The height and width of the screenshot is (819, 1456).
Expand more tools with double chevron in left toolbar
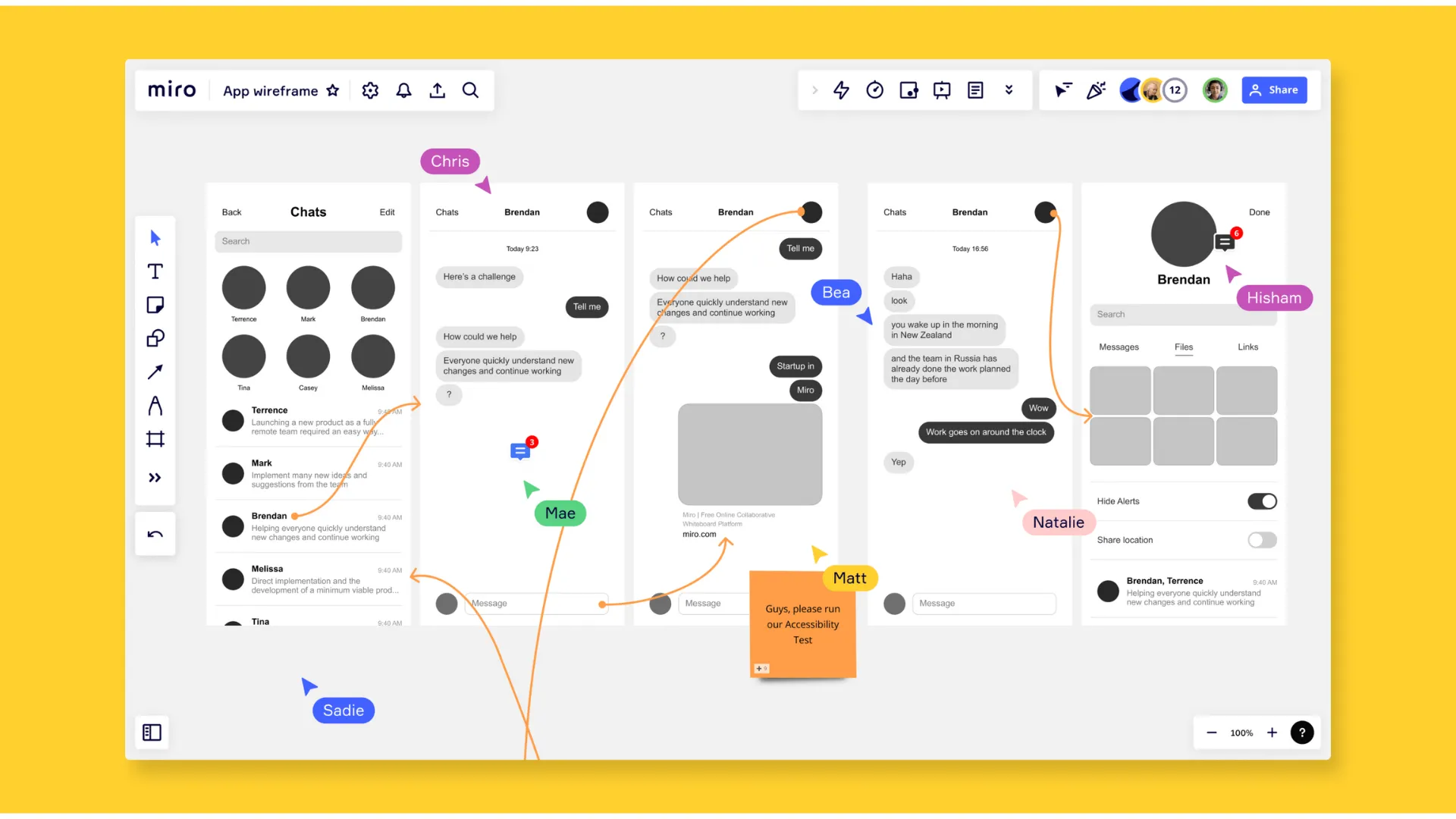155,478
